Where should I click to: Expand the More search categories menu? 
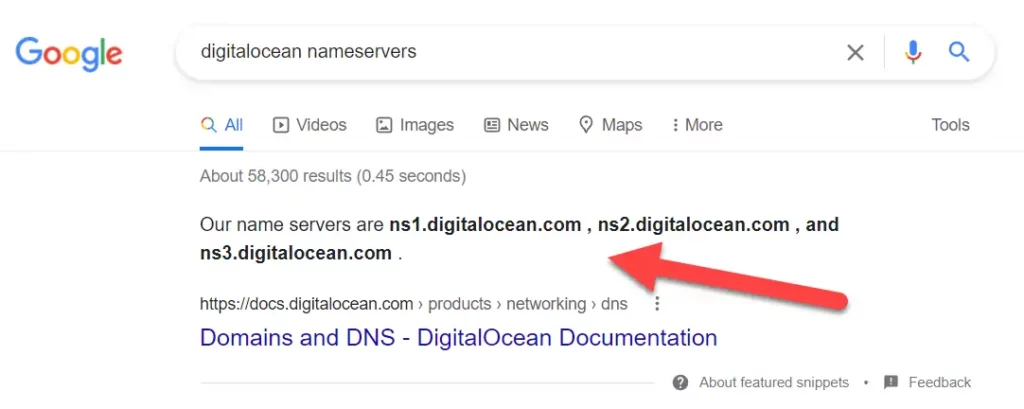point(696,125)
